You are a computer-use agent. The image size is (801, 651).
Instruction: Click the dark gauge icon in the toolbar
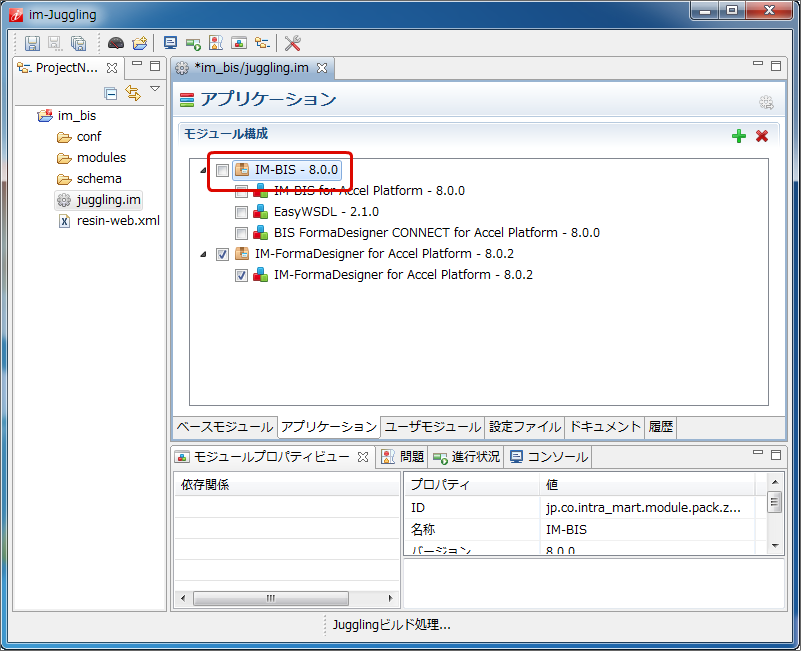(x=116, y=43)
